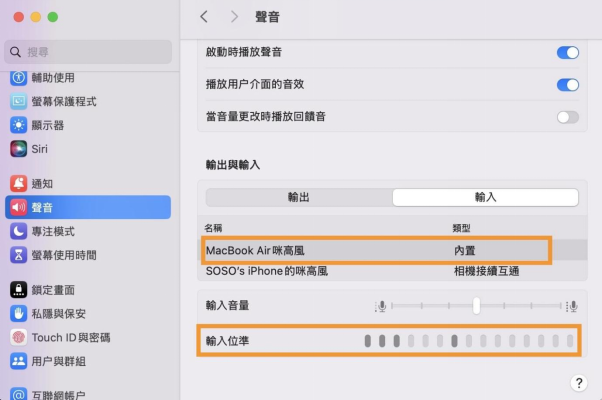Screen dimensions: 602x400
Task: Click low-volume microphone icon beside input slider
Action: 381,306
